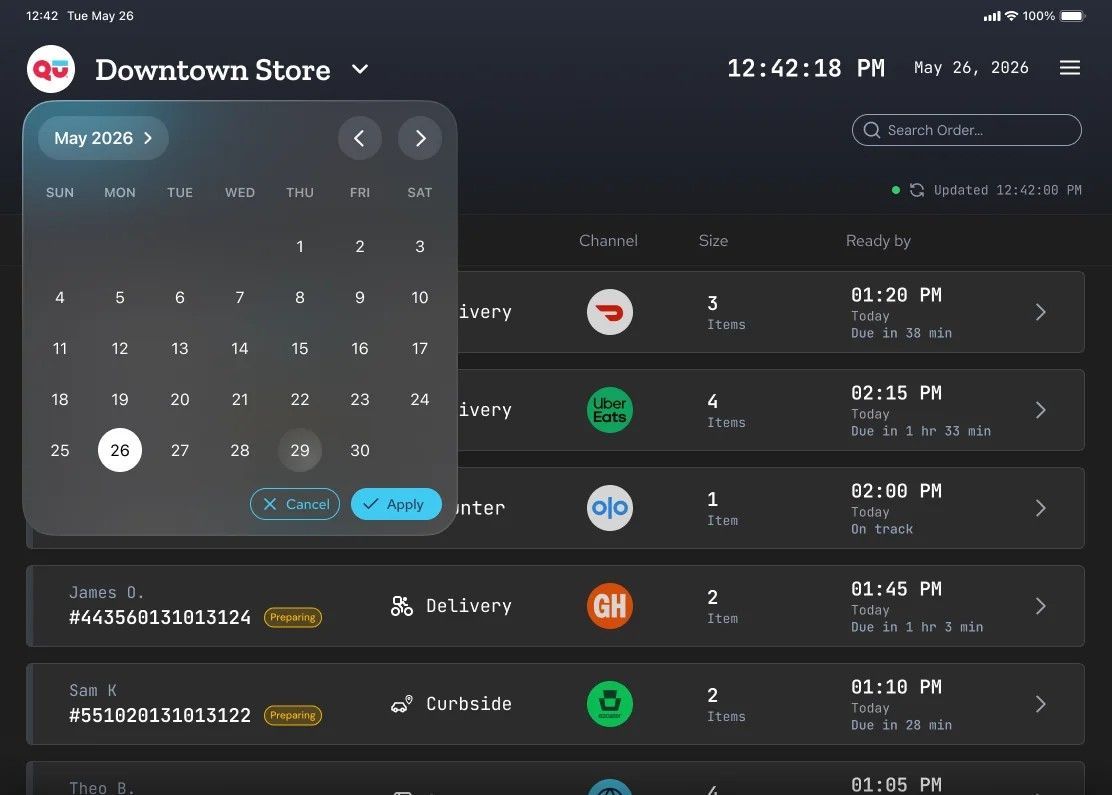The height and width of the screenshot is (795, 1112).
Task: Choose May 15 on the calendar
Action: click(x=300, y=348)
